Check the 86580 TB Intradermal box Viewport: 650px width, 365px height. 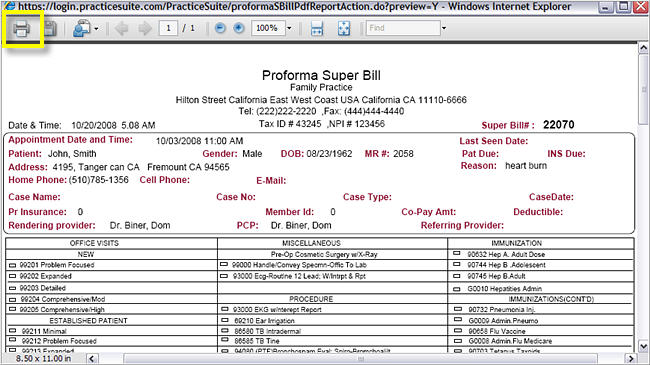point(225,331)
